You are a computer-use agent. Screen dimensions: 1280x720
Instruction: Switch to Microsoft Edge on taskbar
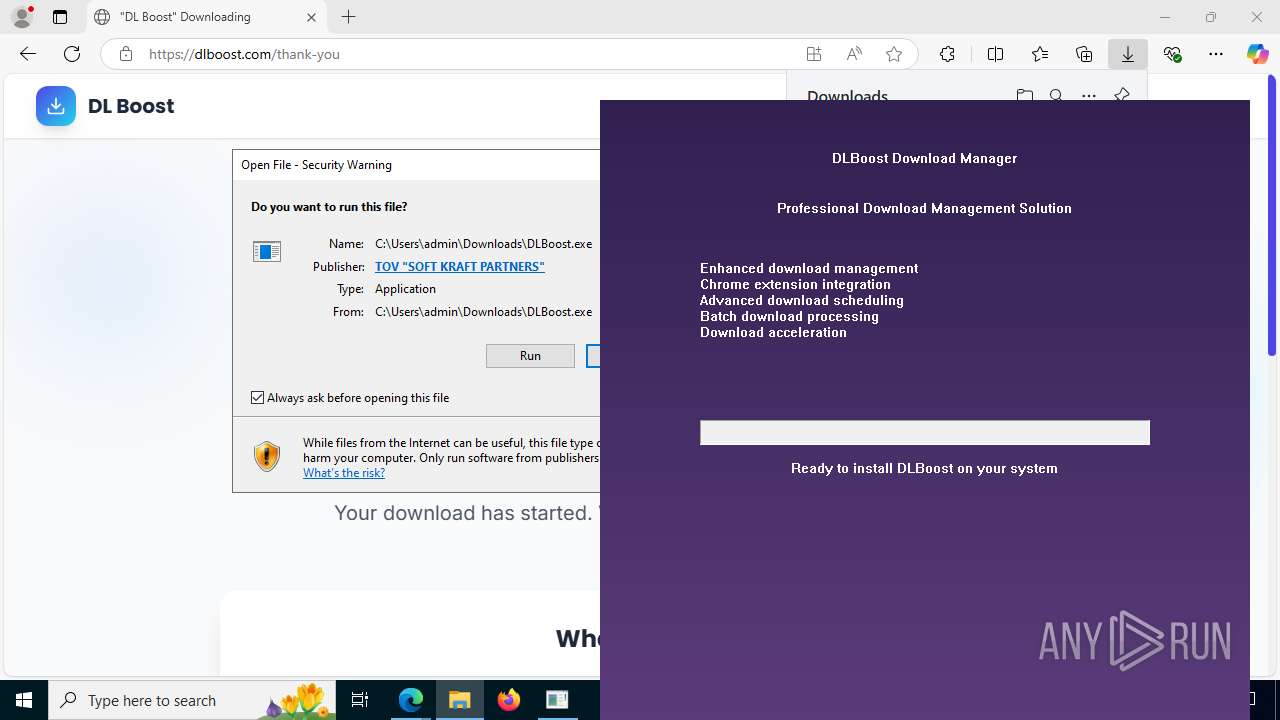click(x=411, y=700)
